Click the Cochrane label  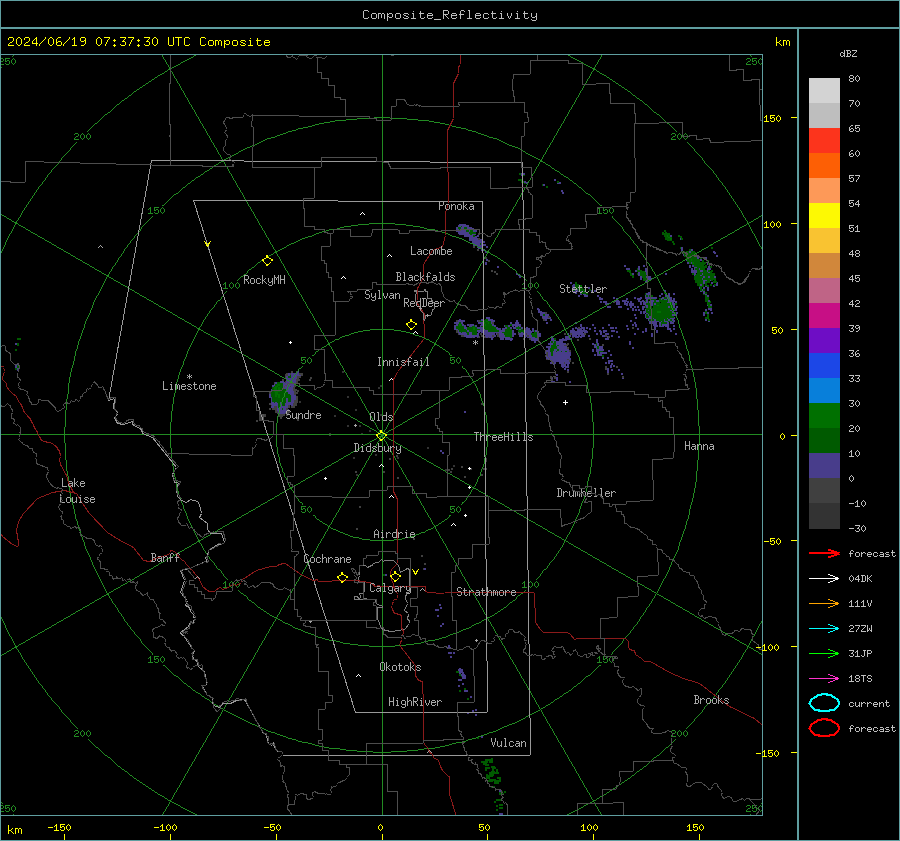point(327,559)
